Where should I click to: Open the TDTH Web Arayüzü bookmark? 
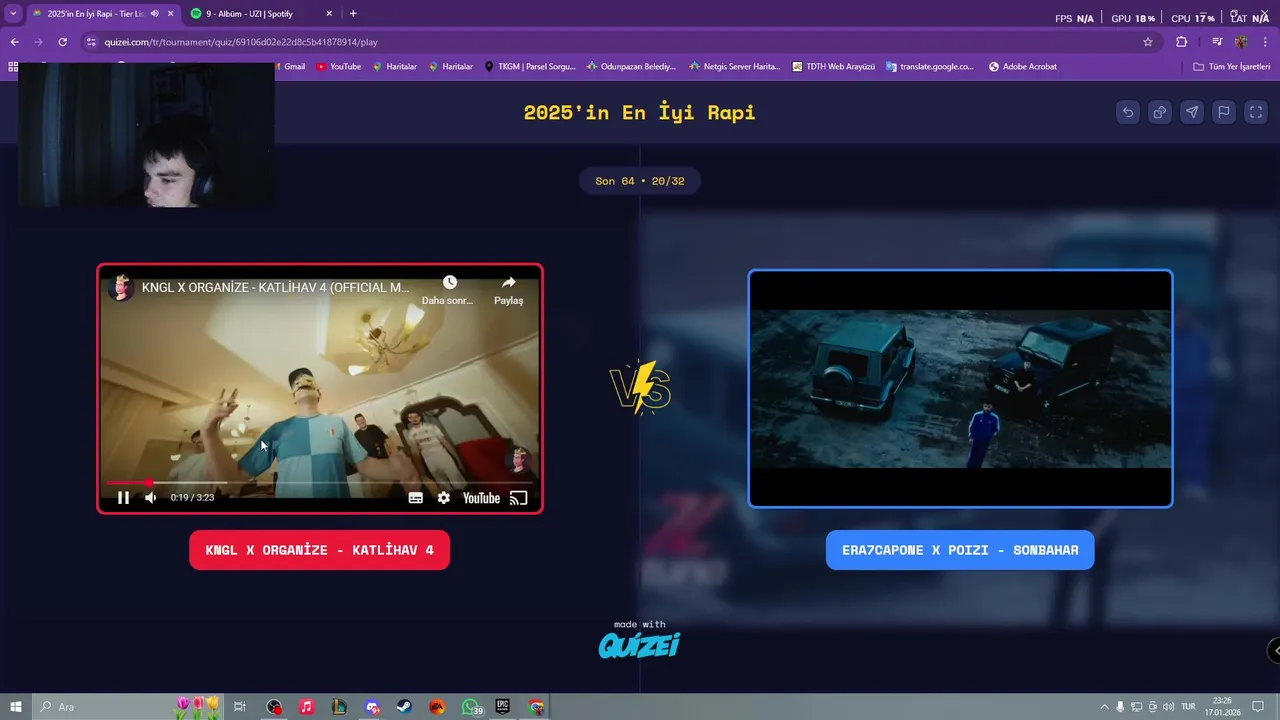pyautogui.click(x=833, y=67)
